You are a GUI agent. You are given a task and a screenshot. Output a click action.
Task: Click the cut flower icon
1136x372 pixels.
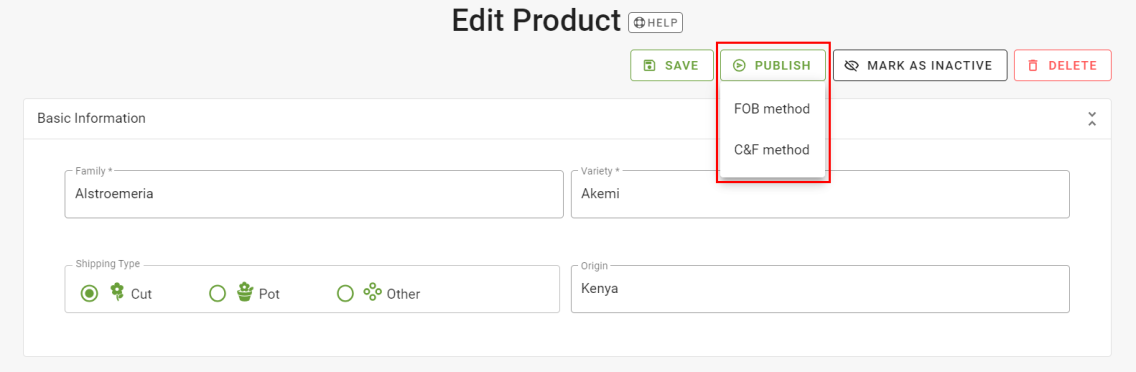[117, 292]
